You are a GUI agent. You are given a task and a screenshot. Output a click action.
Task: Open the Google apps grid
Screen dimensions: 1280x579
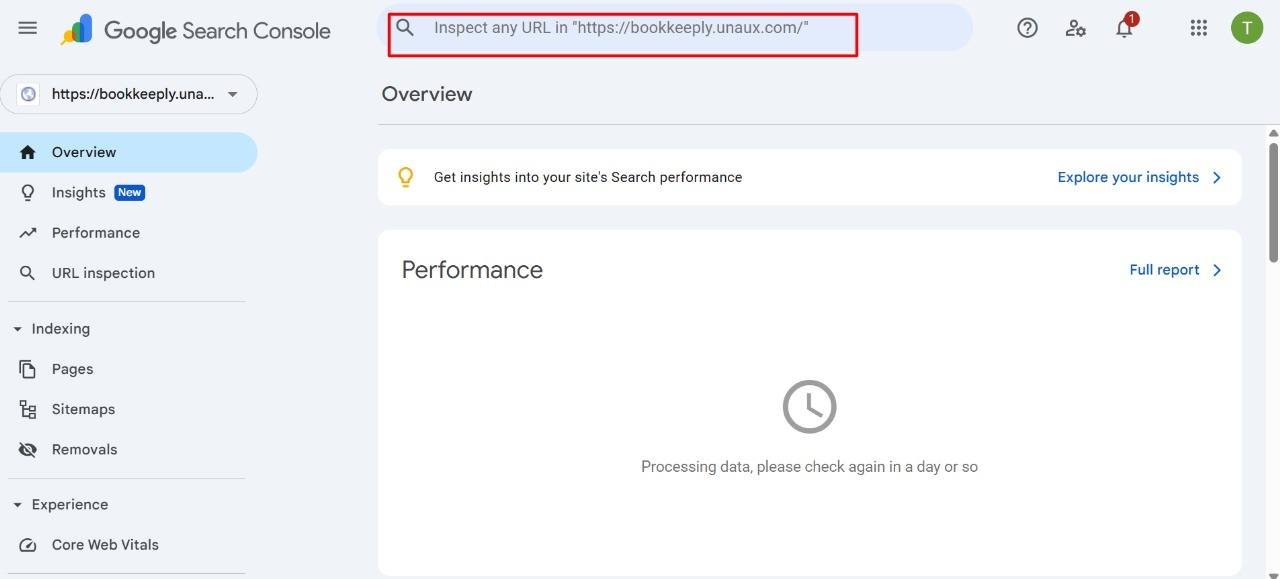[1199, 28]
